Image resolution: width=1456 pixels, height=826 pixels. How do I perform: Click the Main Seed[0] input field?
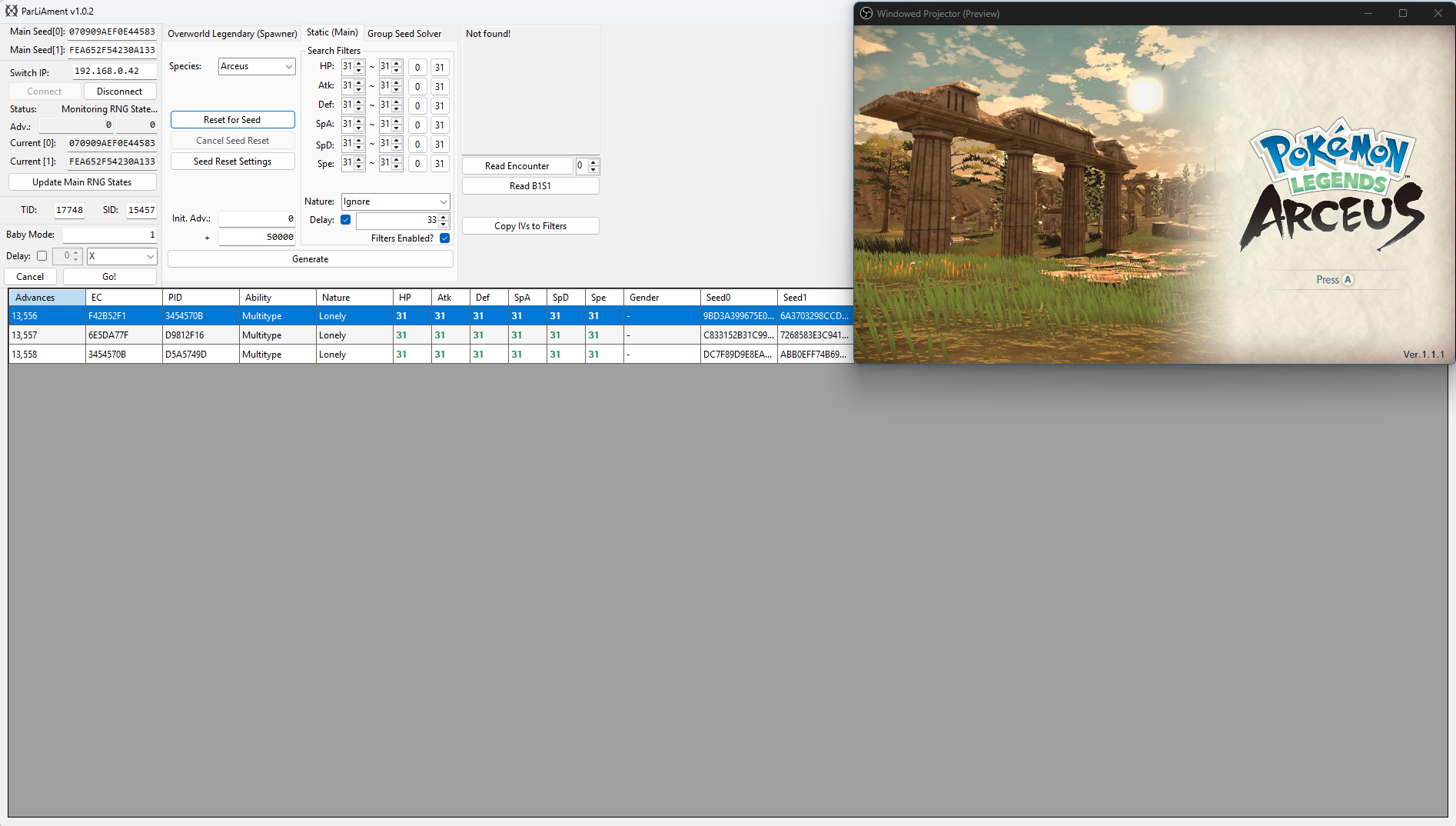click(x=112, y=32)
